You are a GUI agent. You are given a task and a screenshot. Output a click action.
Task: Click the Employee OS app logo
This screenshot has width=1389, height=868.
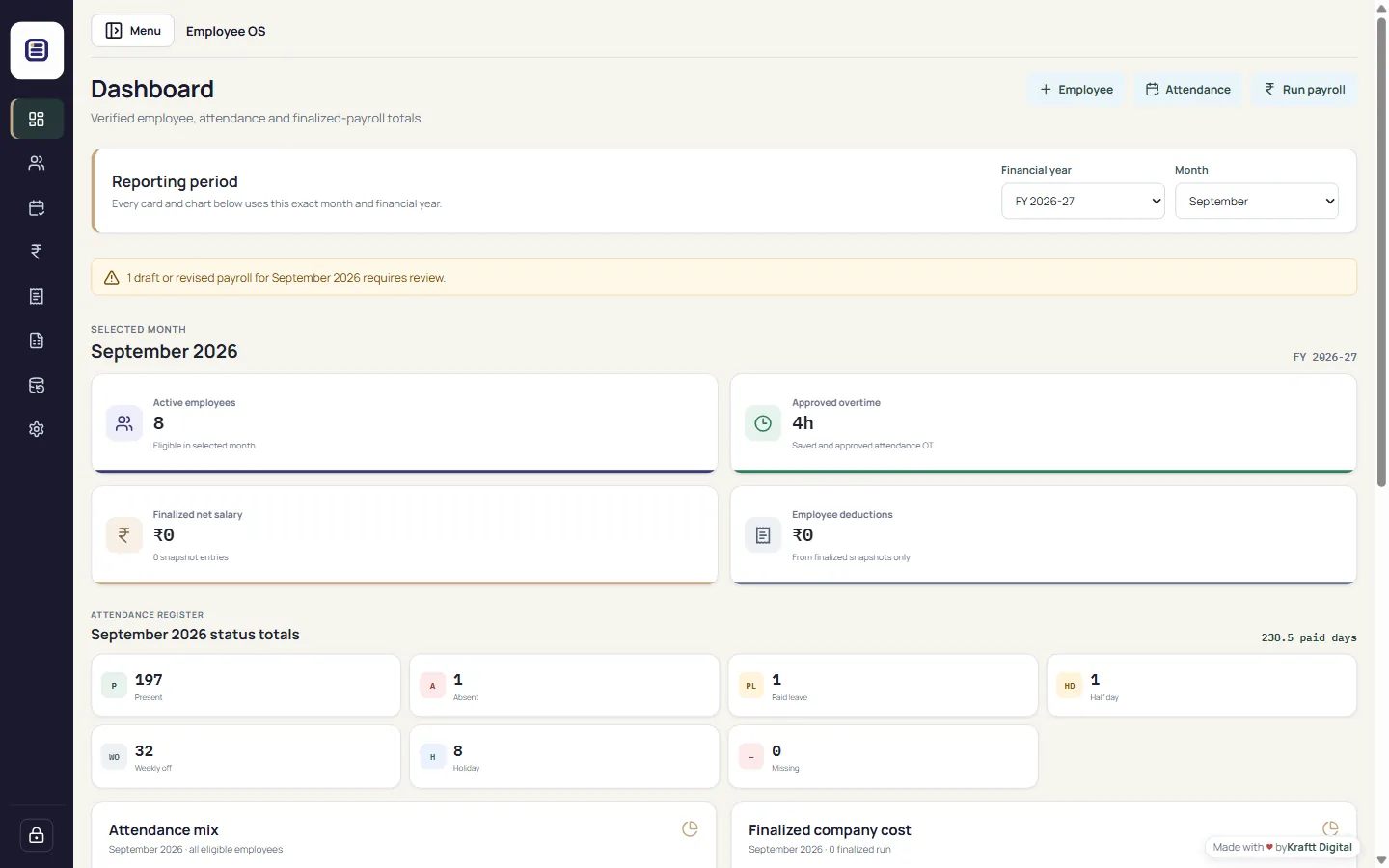tap(37, 50)
